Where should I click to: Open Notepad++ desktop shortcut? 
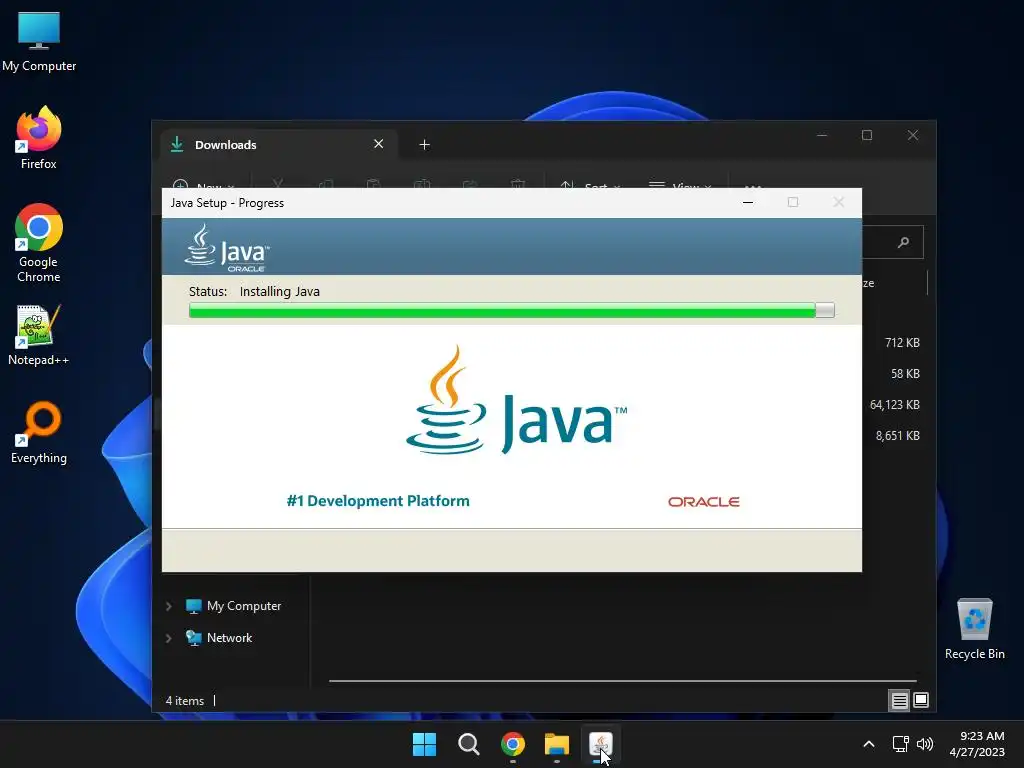[39, 335]
